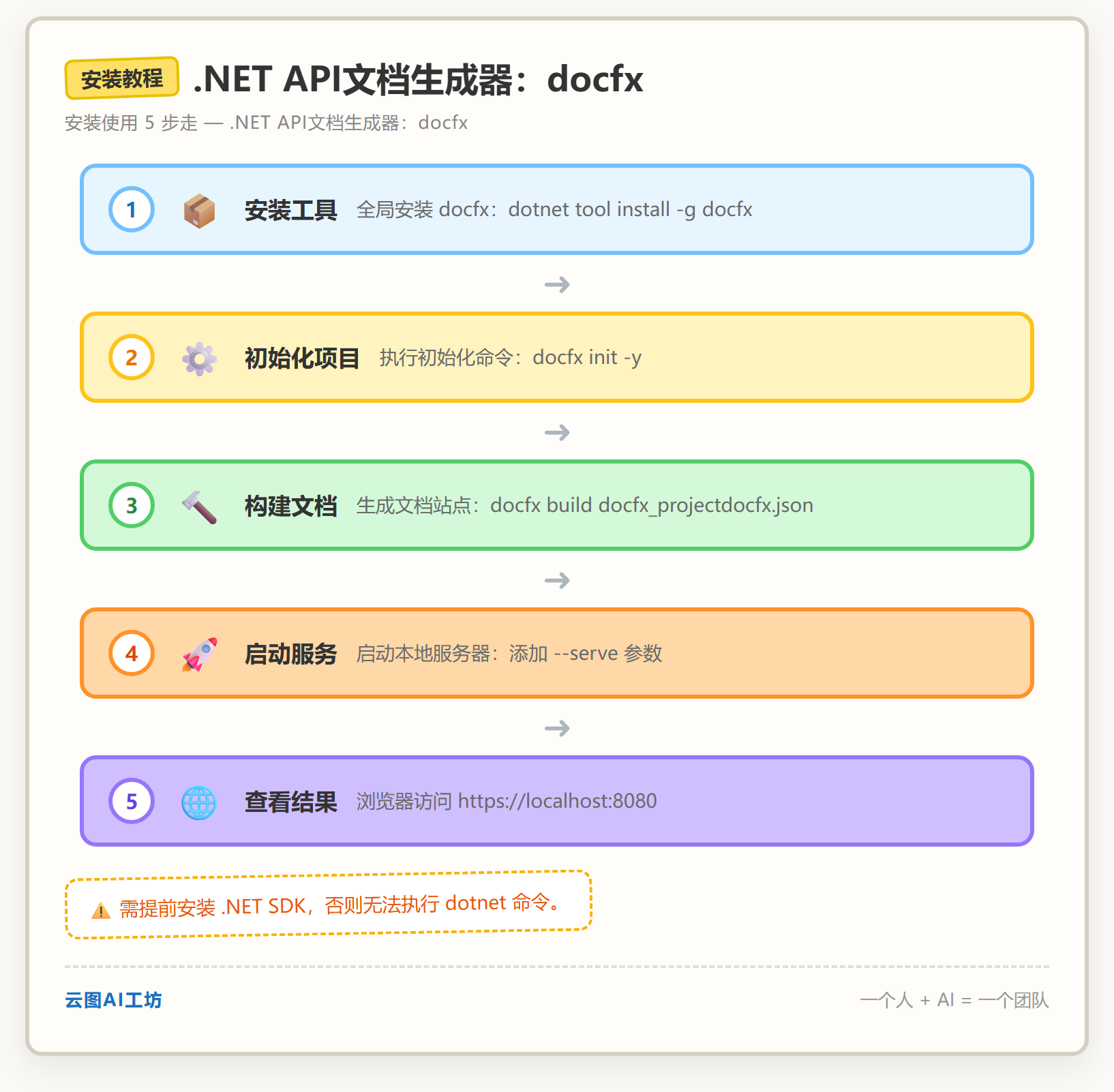Click the 构建文档 step heading
Screen dimensions: 1114x1092
coord(291,506)
